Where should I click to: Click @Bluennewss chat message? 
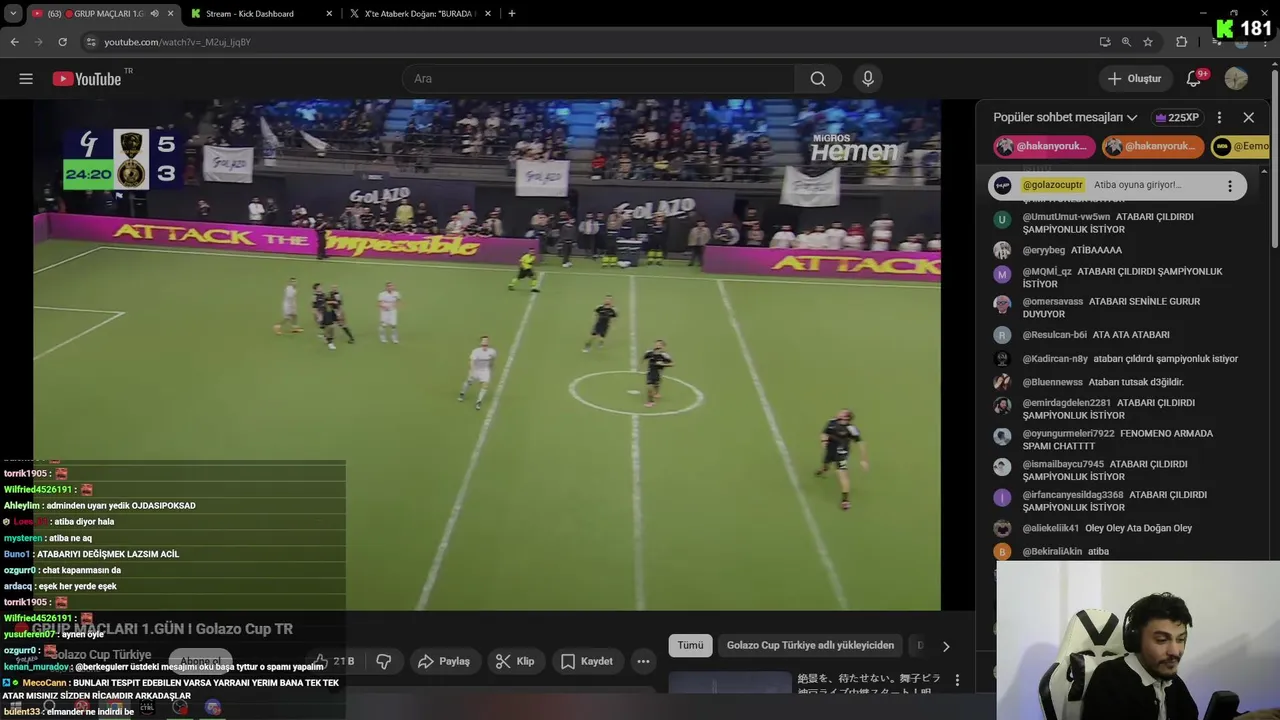pyautogui.click(x=1120, y=382)
